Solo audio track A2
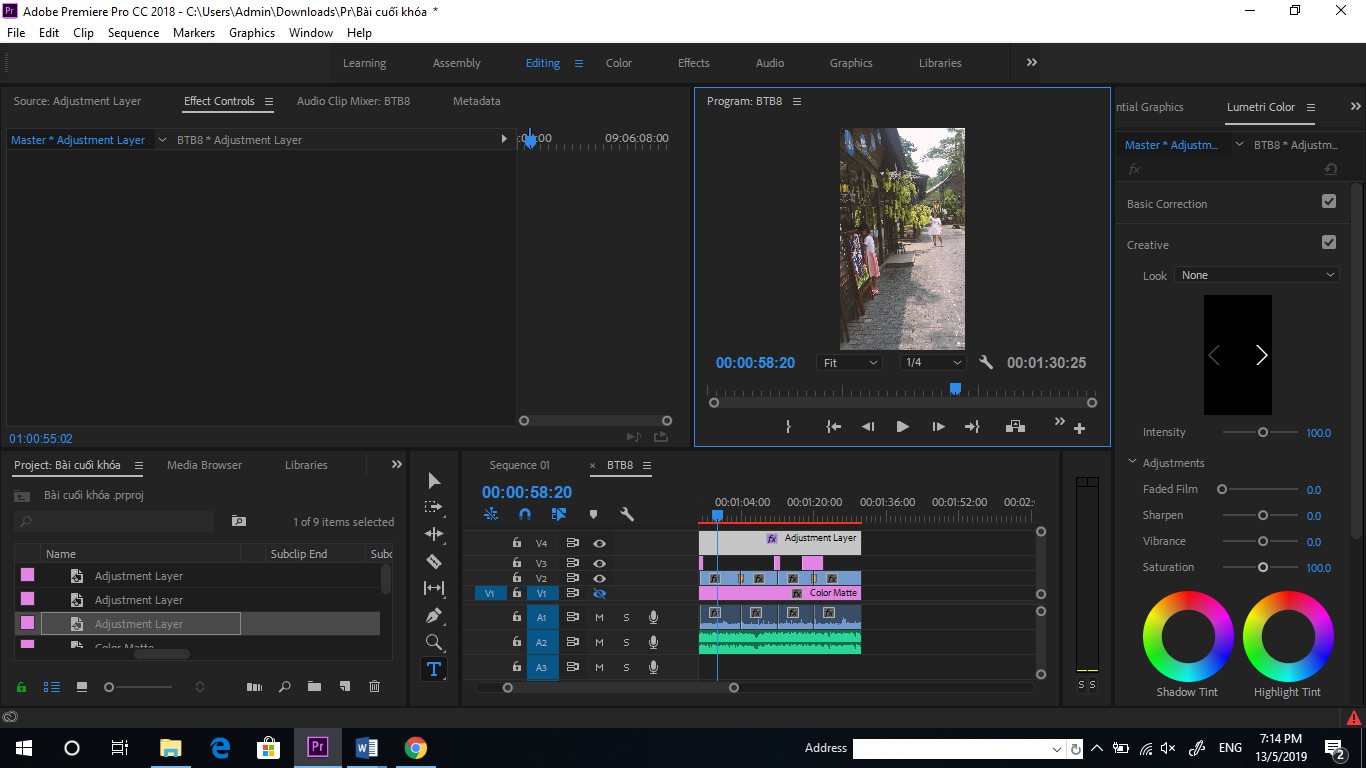Screen dimensions: 1366x768 [x=626, y=642]
